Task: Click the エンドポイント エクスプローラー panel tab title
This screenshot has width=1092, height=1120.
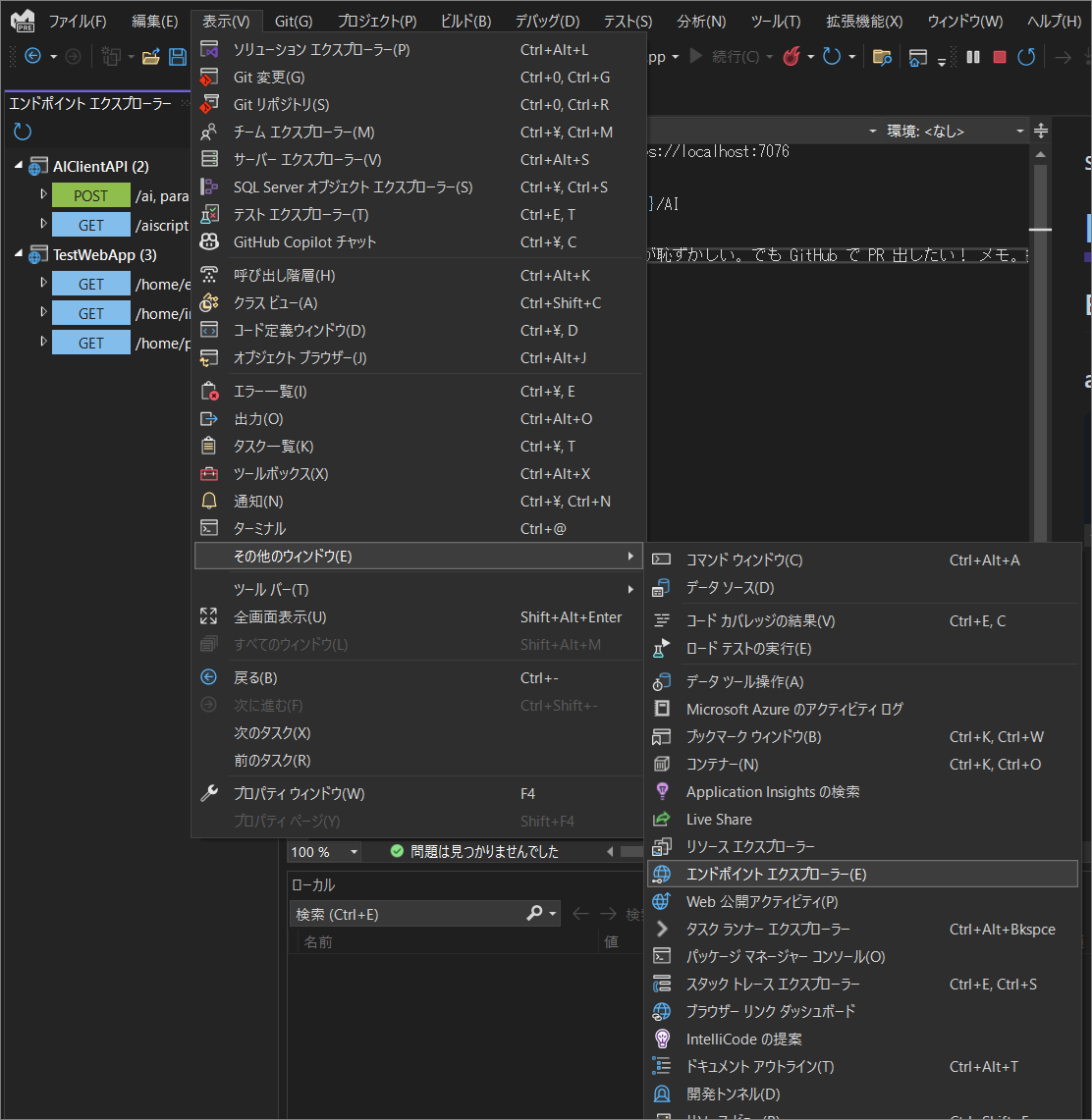Action: [x=90, y=104]
